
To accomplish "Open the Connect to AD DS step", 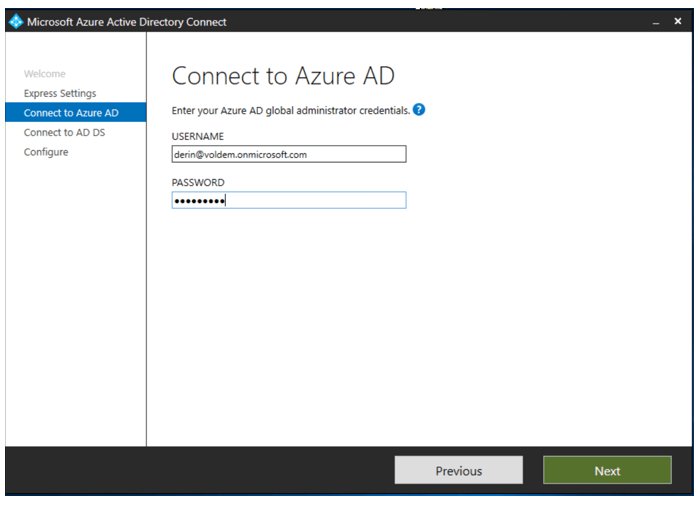I will (x=64, y=132).
